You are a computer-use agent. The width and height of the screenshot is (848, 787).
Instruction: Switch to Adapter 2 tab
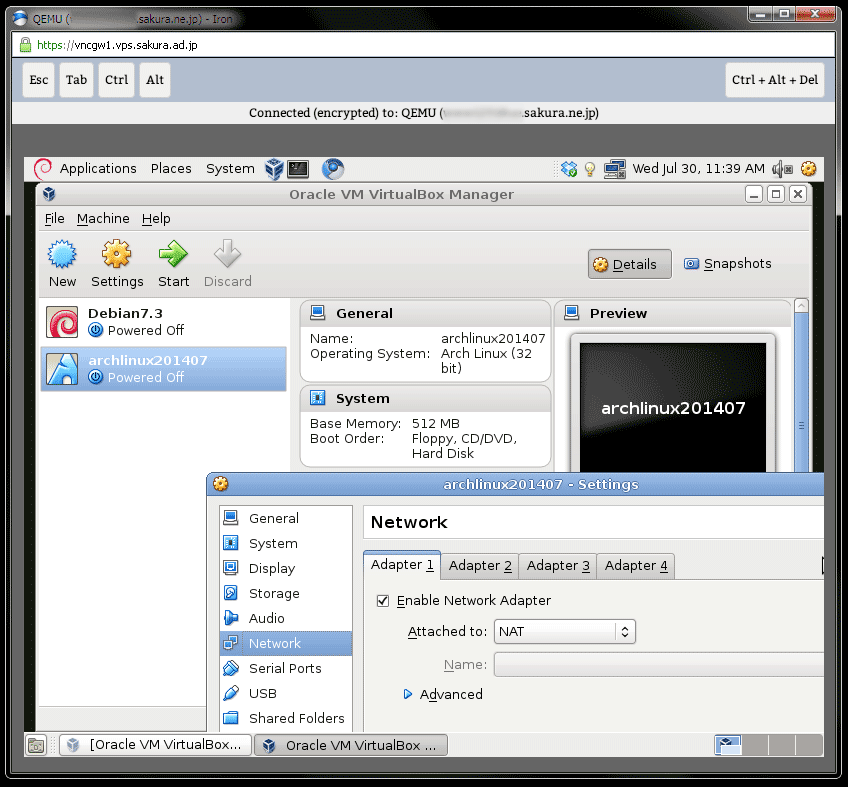(480, 566)
